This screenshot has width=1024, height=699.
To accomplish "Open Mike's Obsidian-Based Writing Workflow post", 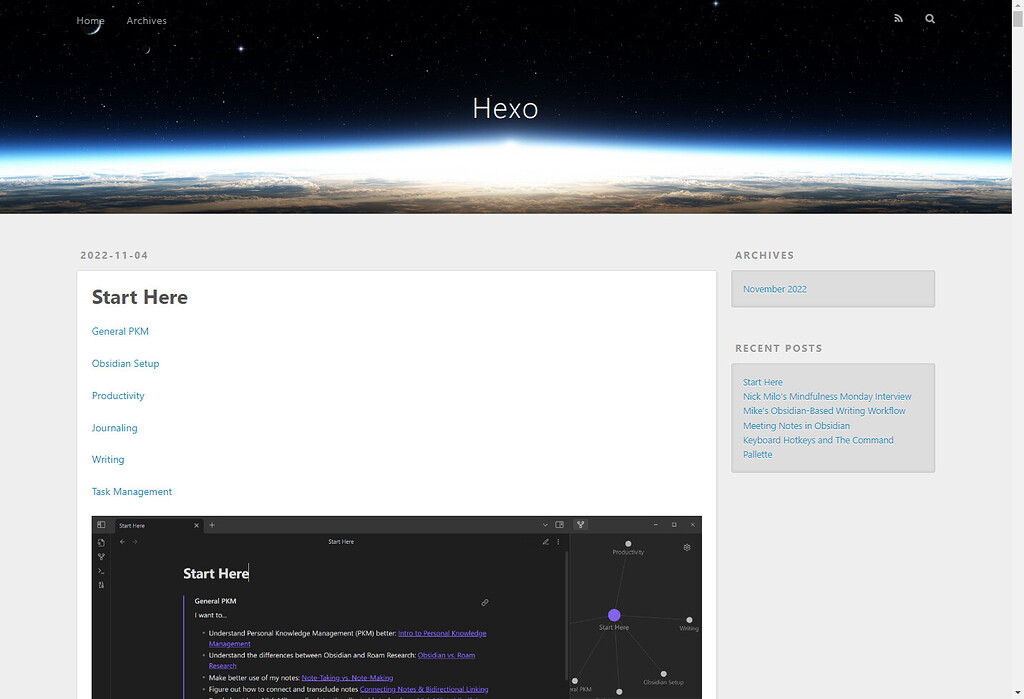I will point(824,410).
